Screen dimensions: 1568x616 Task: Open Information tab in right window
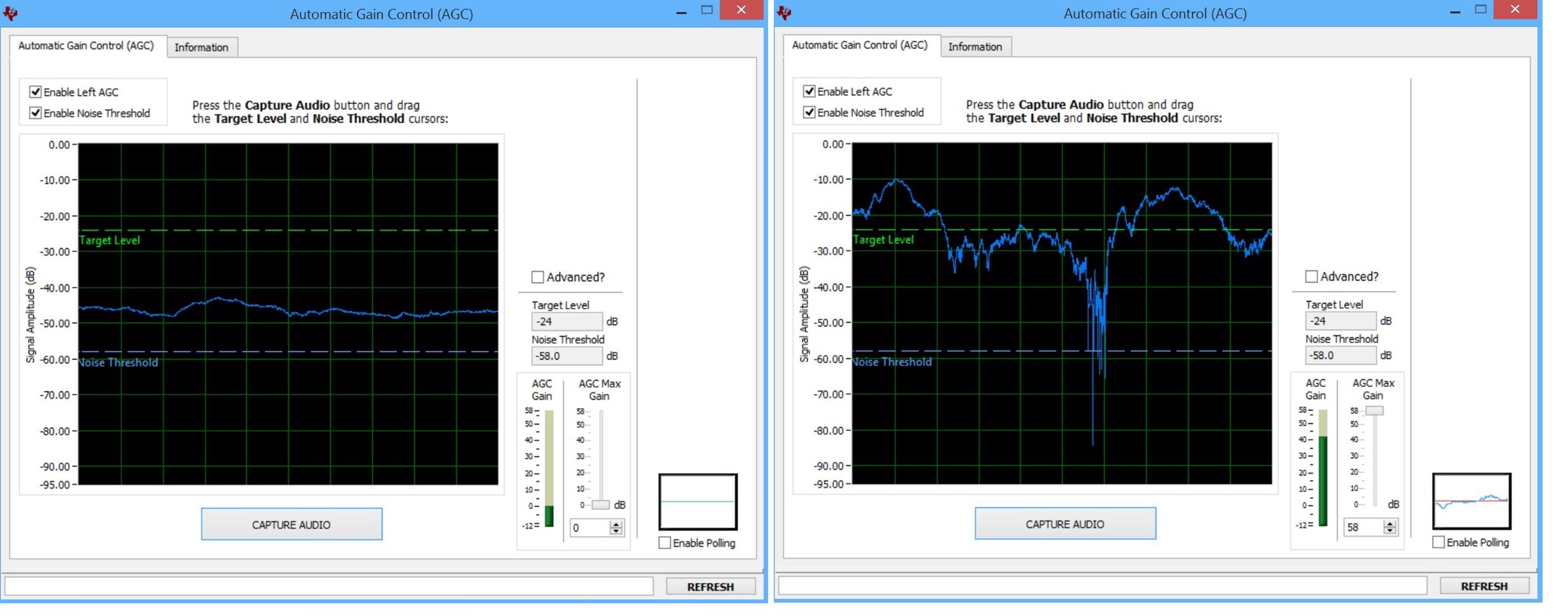tap(976, 47)
